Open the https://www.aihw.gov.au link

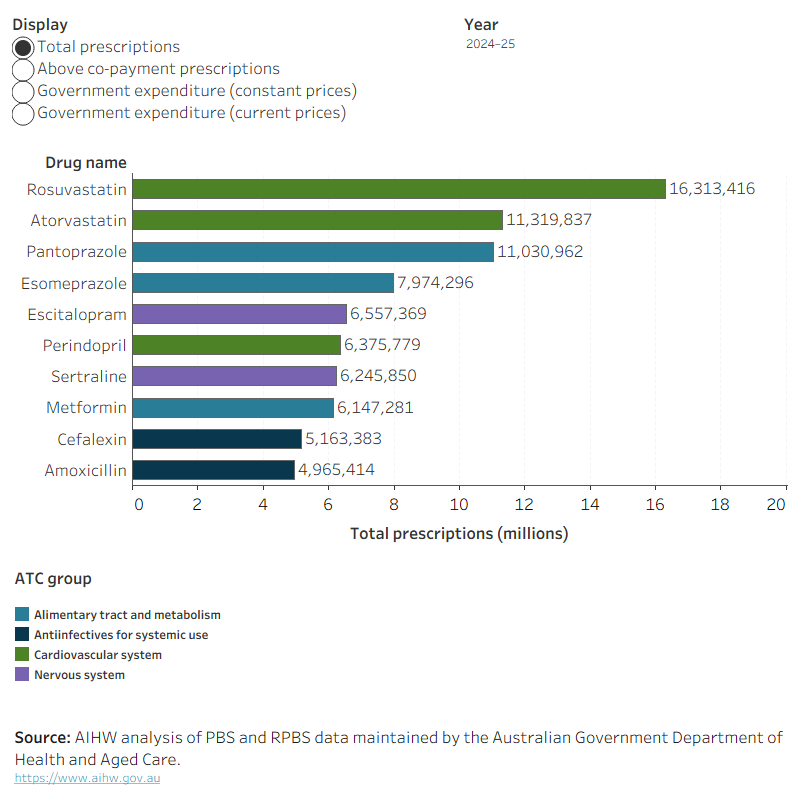(87, 778)
